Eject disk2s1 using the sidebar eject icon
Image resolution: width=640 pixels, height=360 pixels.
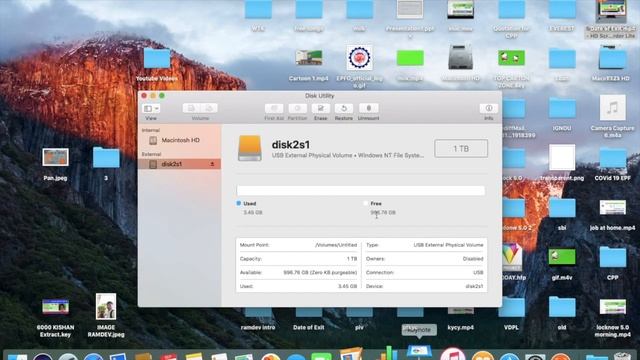(212, 164)
